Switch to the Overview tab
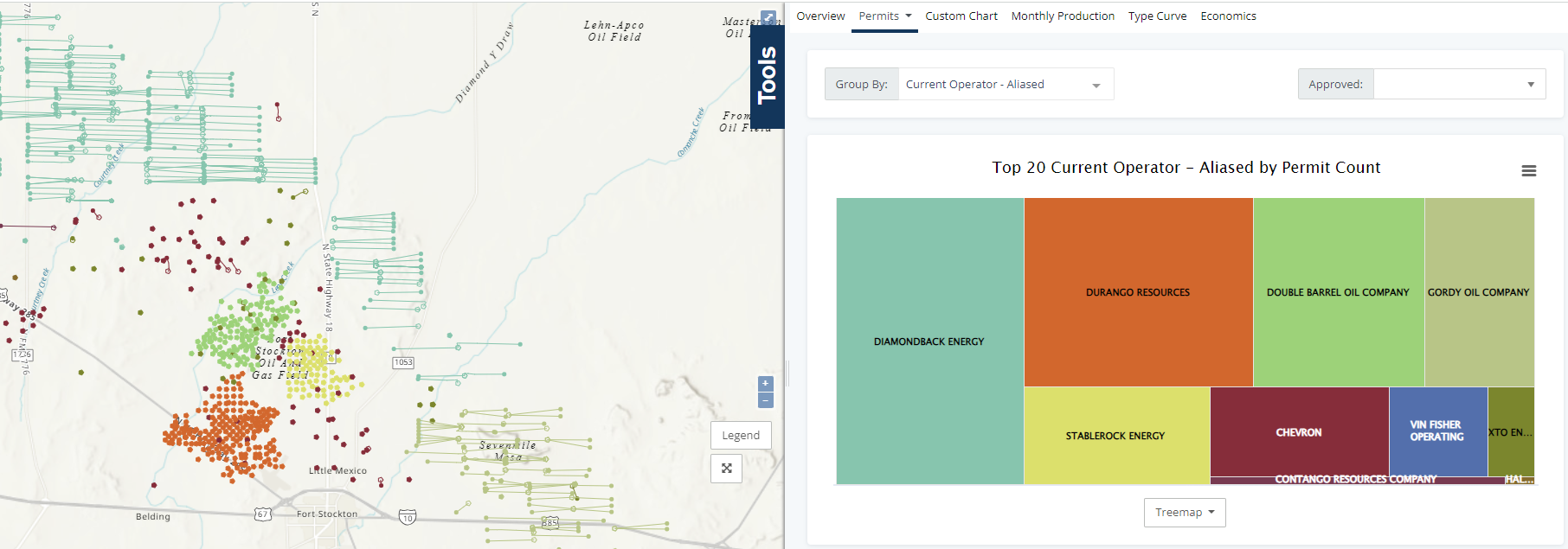1568x549 pixels. [820, 16]
